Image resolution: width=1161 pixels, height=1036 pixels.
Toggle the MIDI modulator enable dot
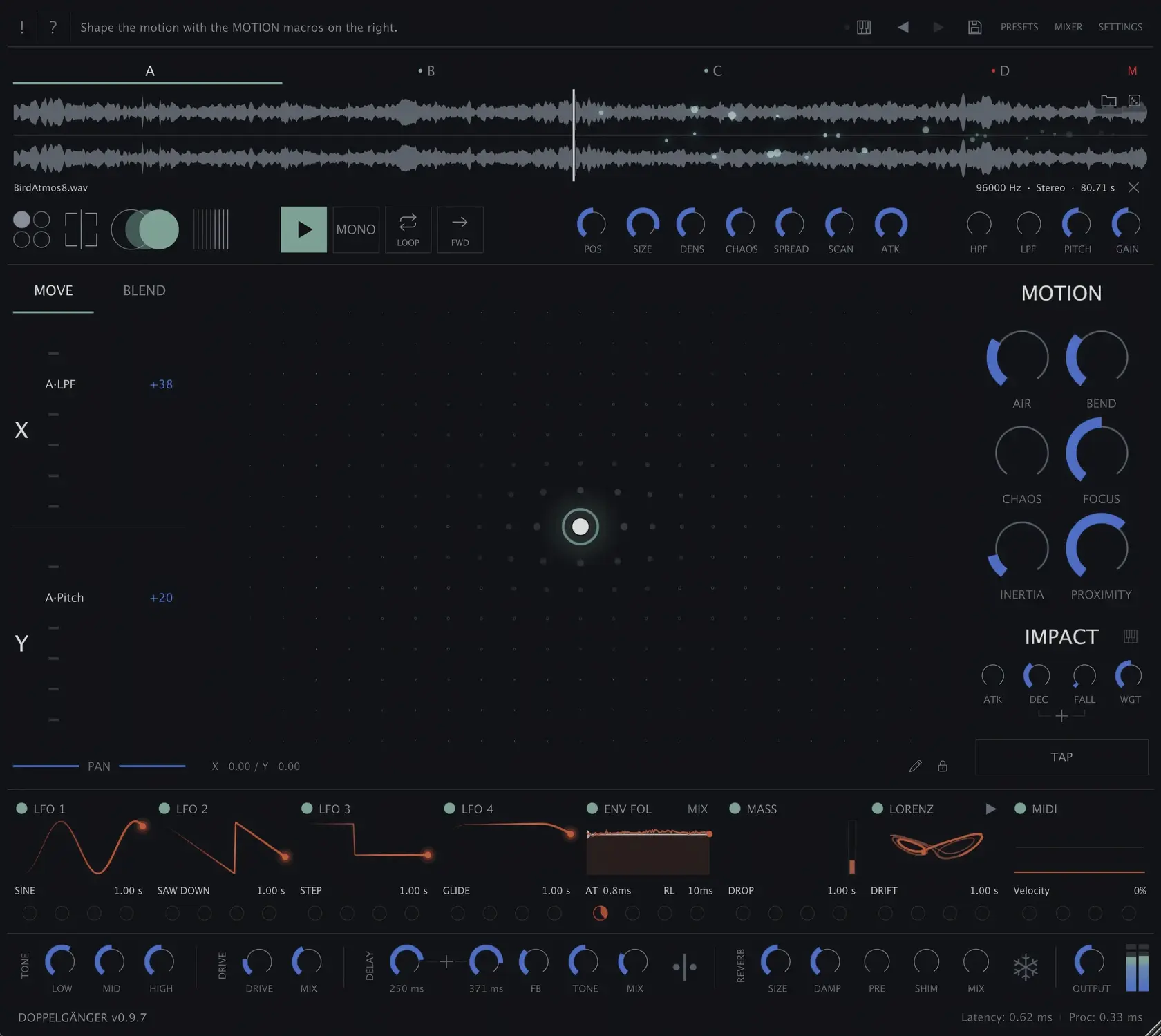click(1020, 808)
